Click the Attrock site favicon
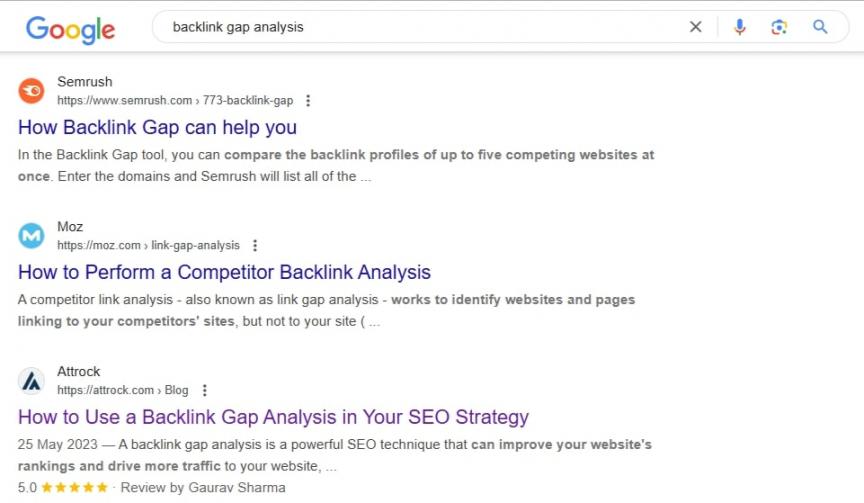 (32, 381)
